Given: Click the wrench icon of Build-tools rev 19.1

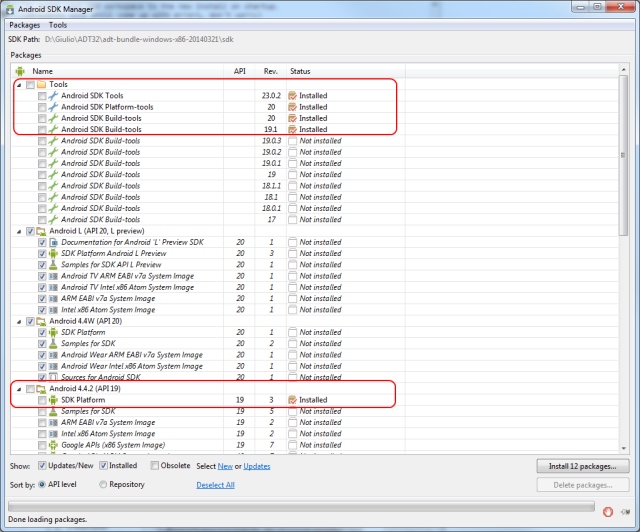Looking at the screenshot, I should [x=53, y=129].
